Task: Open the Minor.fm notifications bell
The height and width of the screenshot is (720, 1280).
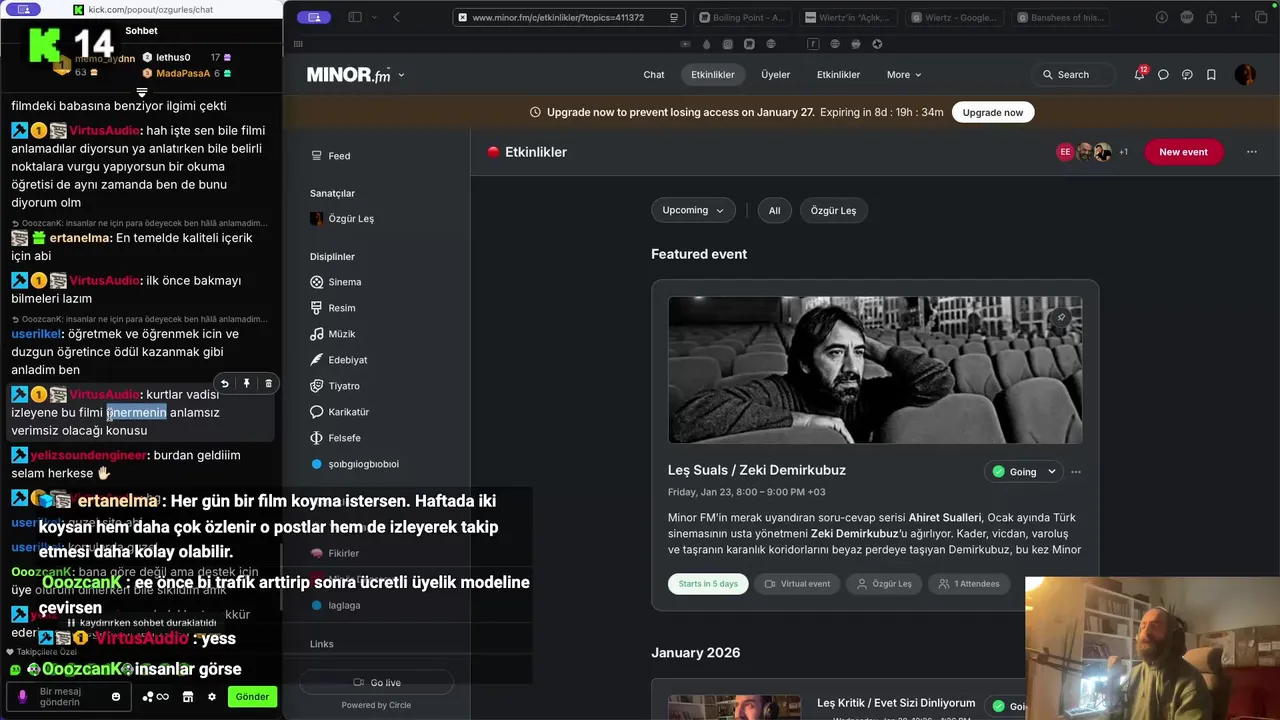Action: [1139, 74]
